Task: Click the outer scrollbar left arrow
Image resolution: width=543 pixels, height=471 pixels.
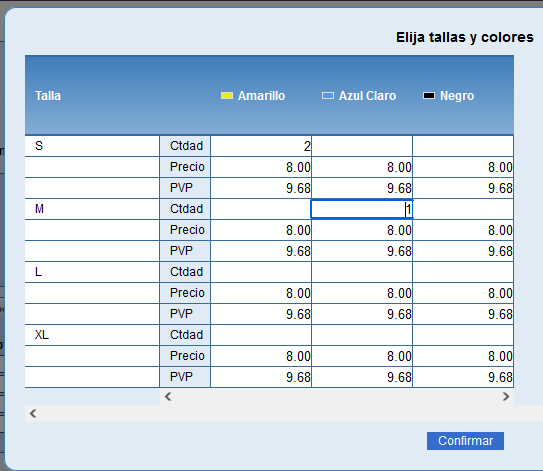Action: pos(33,414)
